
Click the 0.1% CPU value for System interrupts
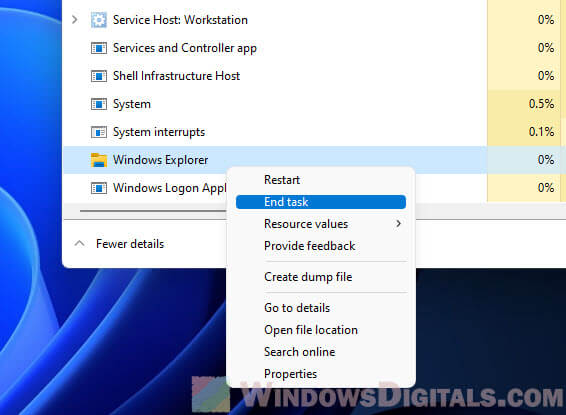pyautogui.click(x=541, y=132)
